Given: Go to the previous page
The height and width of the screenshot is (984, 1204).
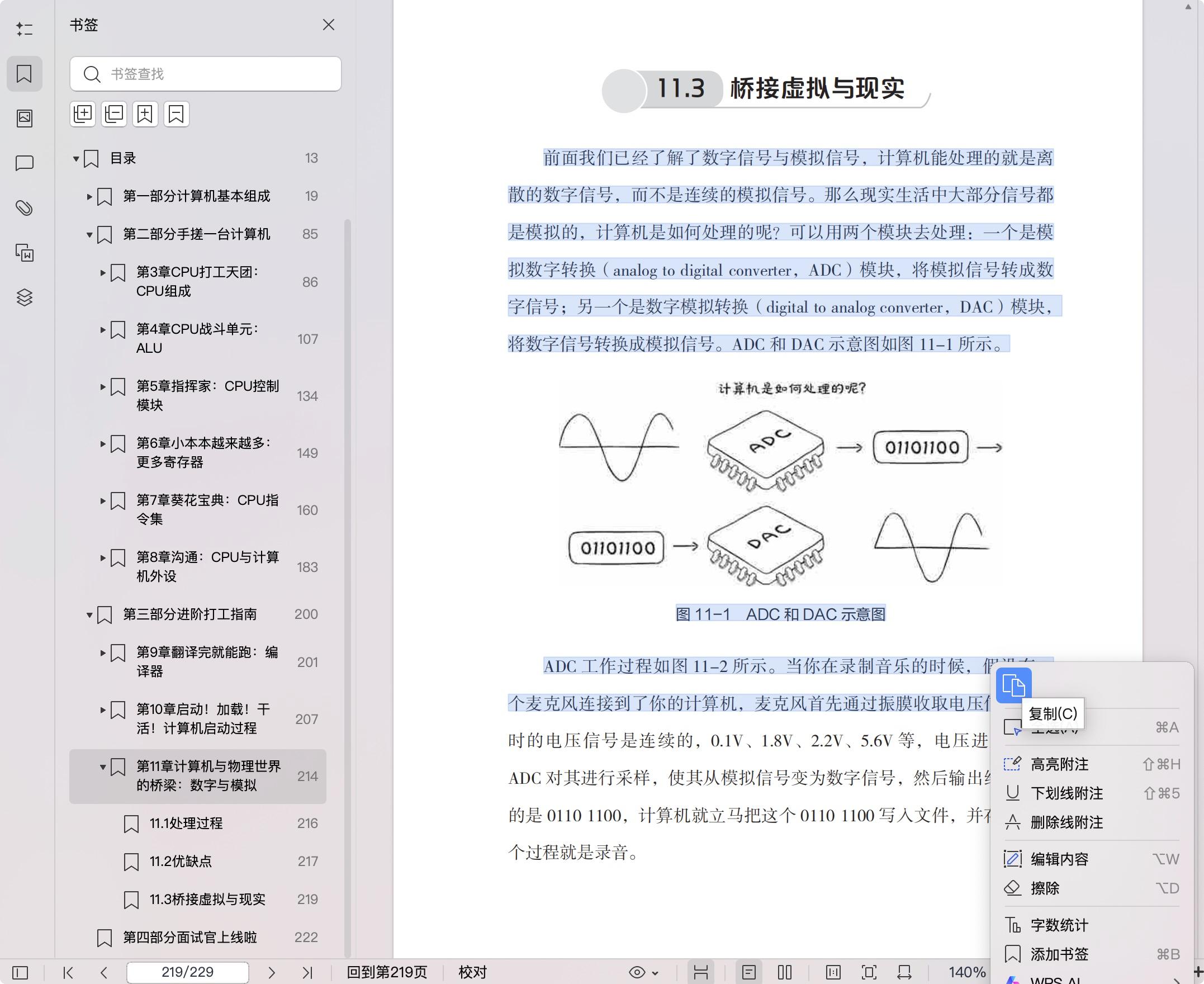Looking at the screenshot, I should (103, 973).
